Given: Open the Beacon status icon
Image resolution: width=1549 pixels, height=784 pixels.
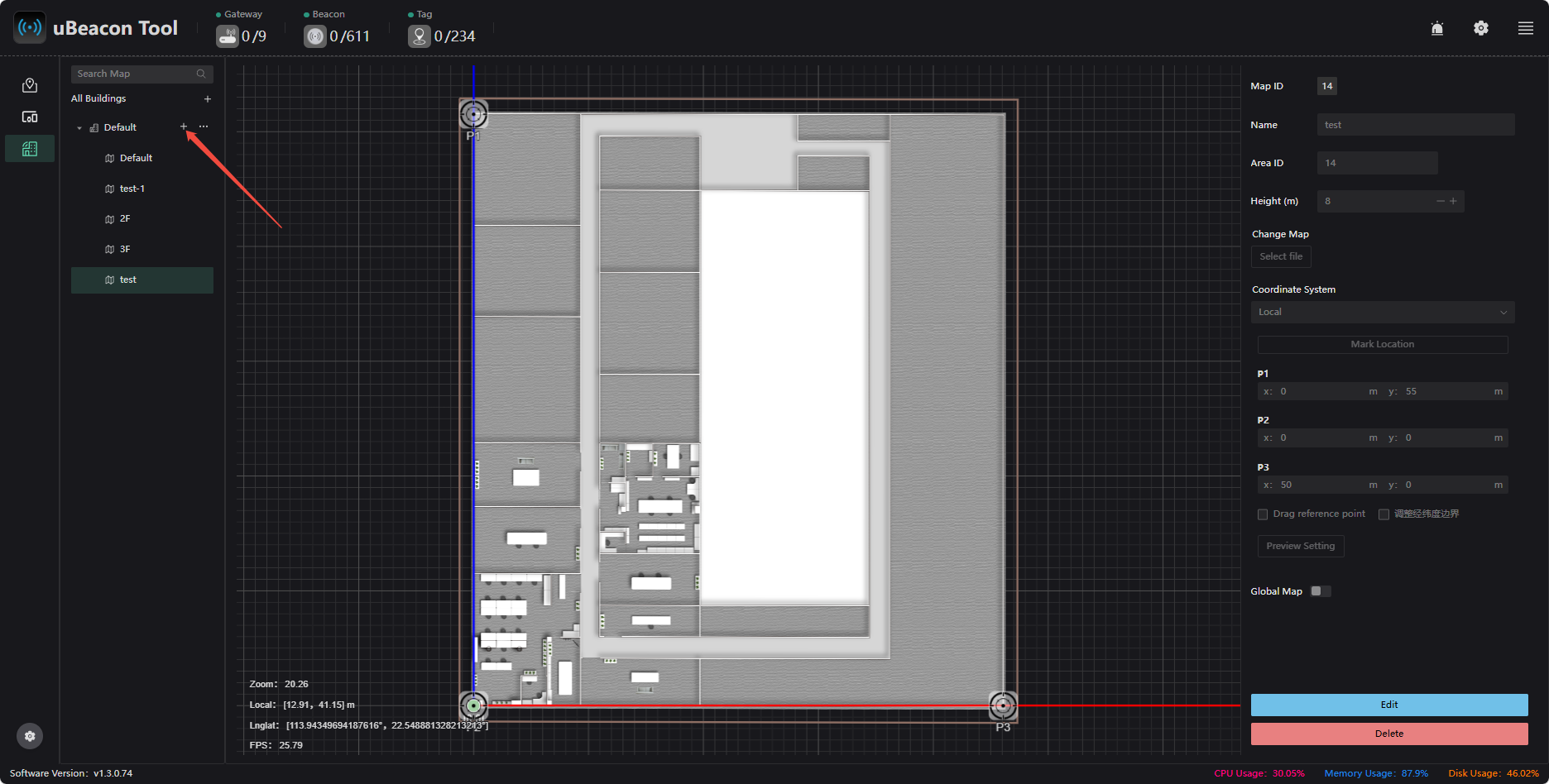Looking at the screenshot, I should pyautogui.click(x=314, y=36).
